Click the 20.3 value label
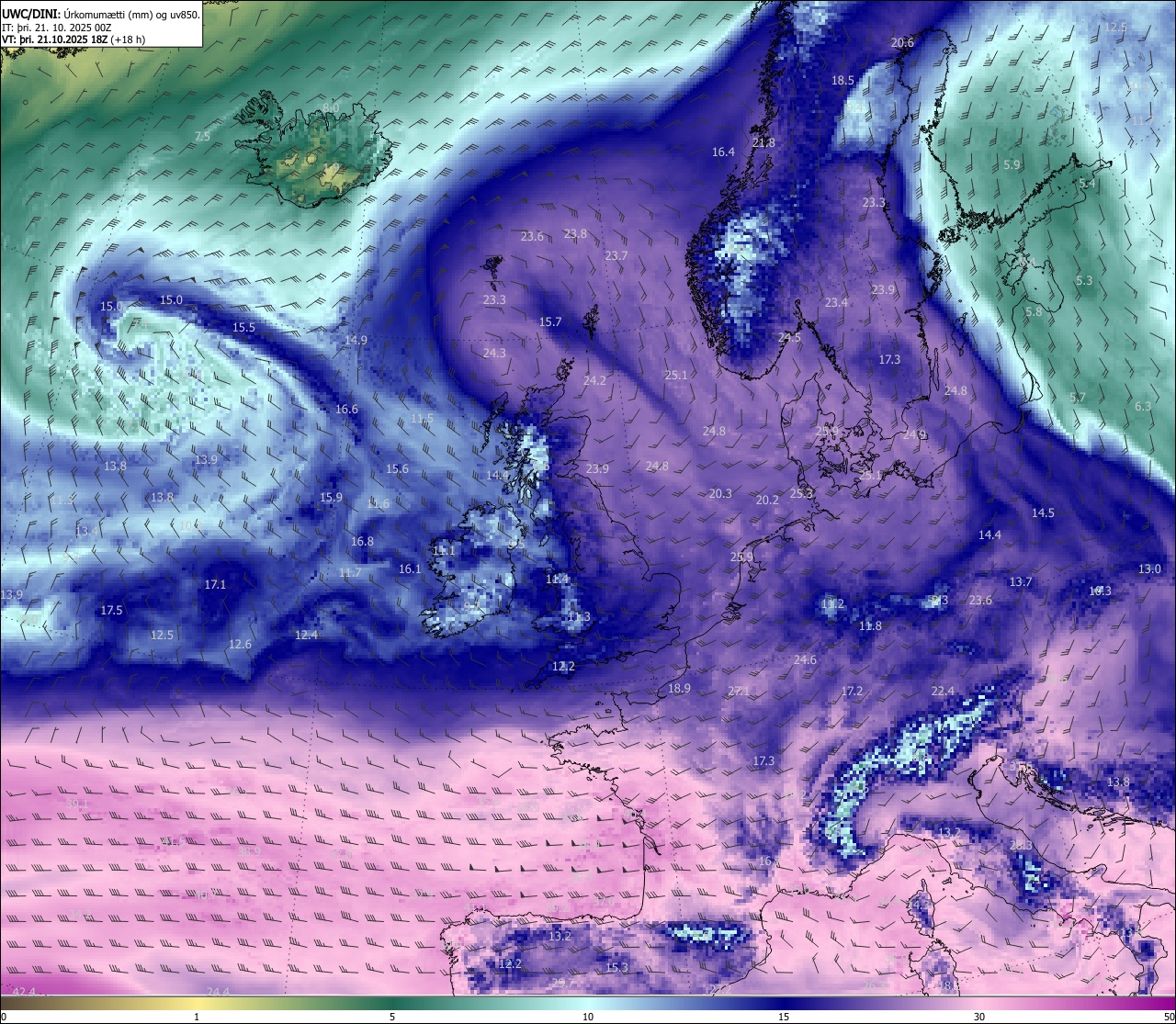The width and height of the screenshot is (1176, 1024). 720,493
